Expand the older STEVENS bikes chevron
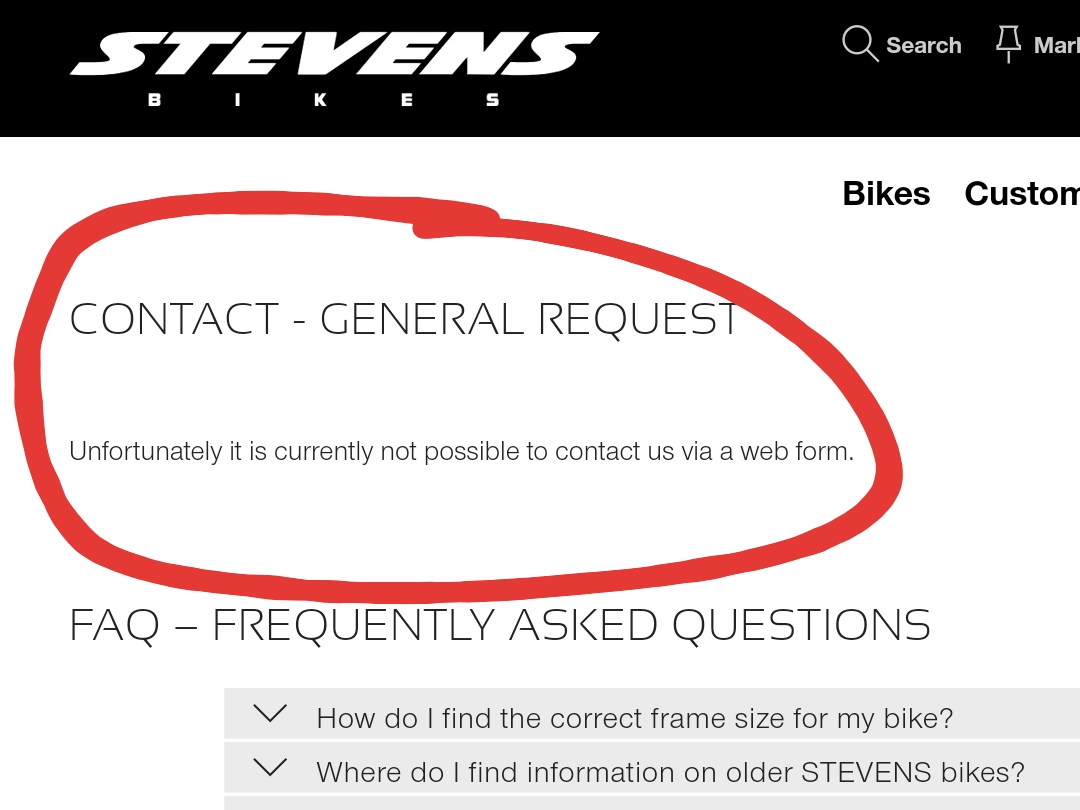 (270, 769)
